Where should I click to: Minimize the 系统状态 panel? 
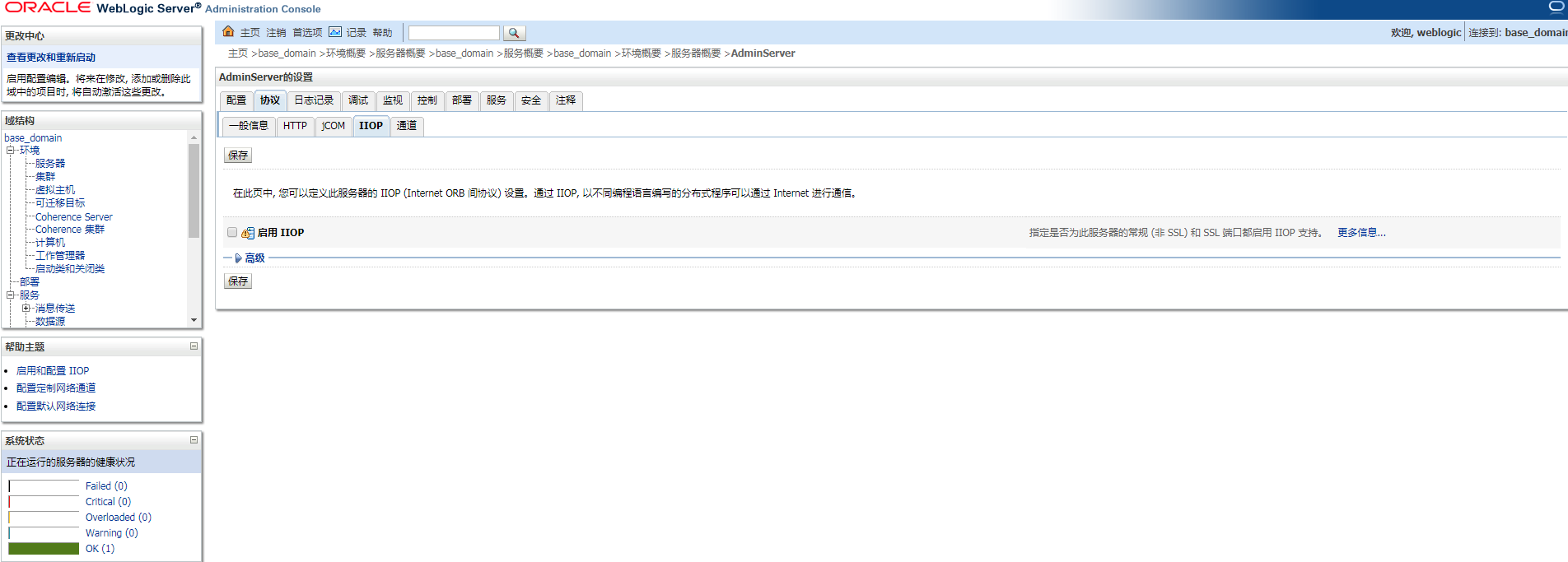(x=194, y=440)
